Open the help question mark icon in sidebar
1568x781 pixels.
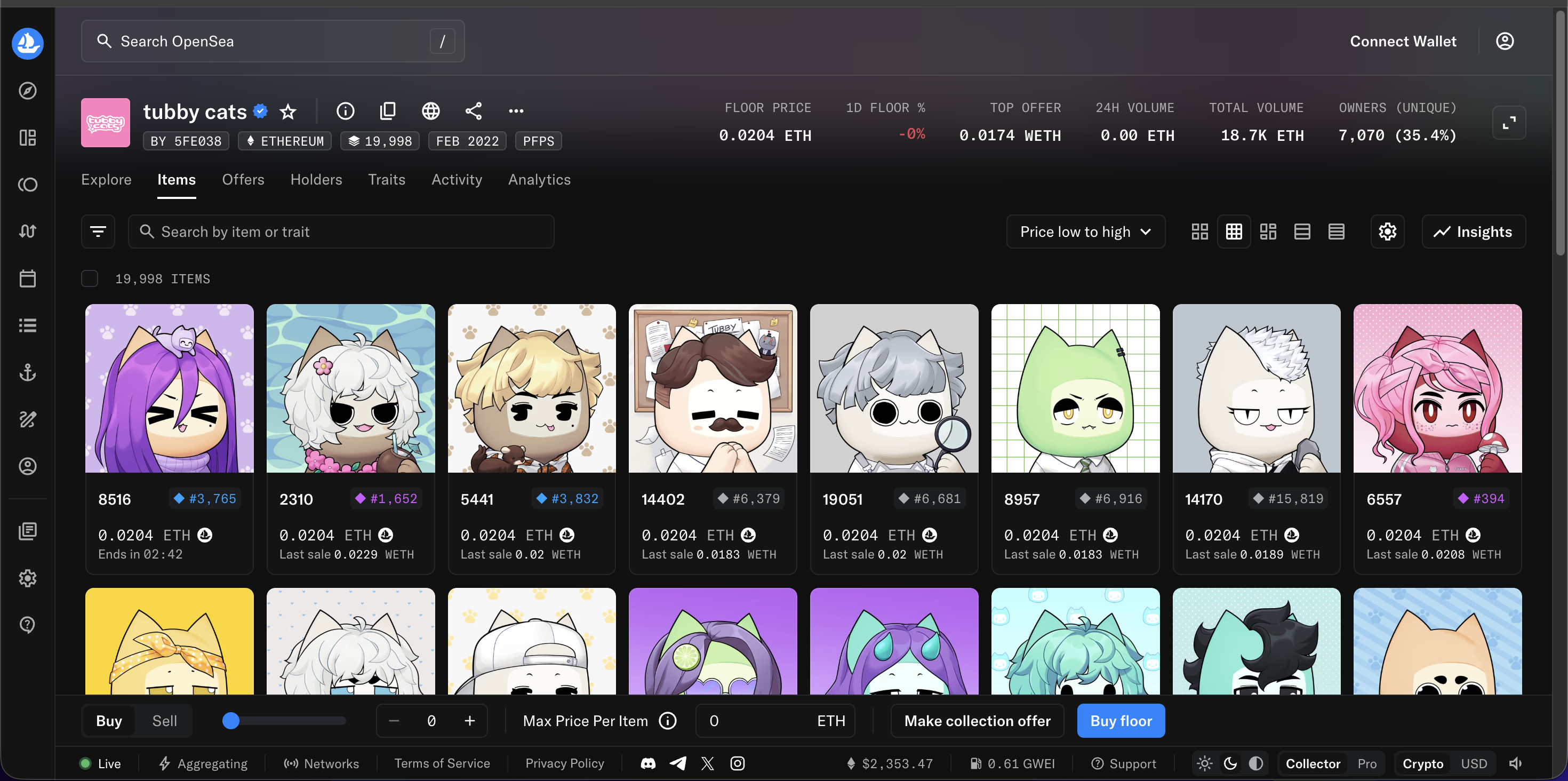click(x=27, y=625)
